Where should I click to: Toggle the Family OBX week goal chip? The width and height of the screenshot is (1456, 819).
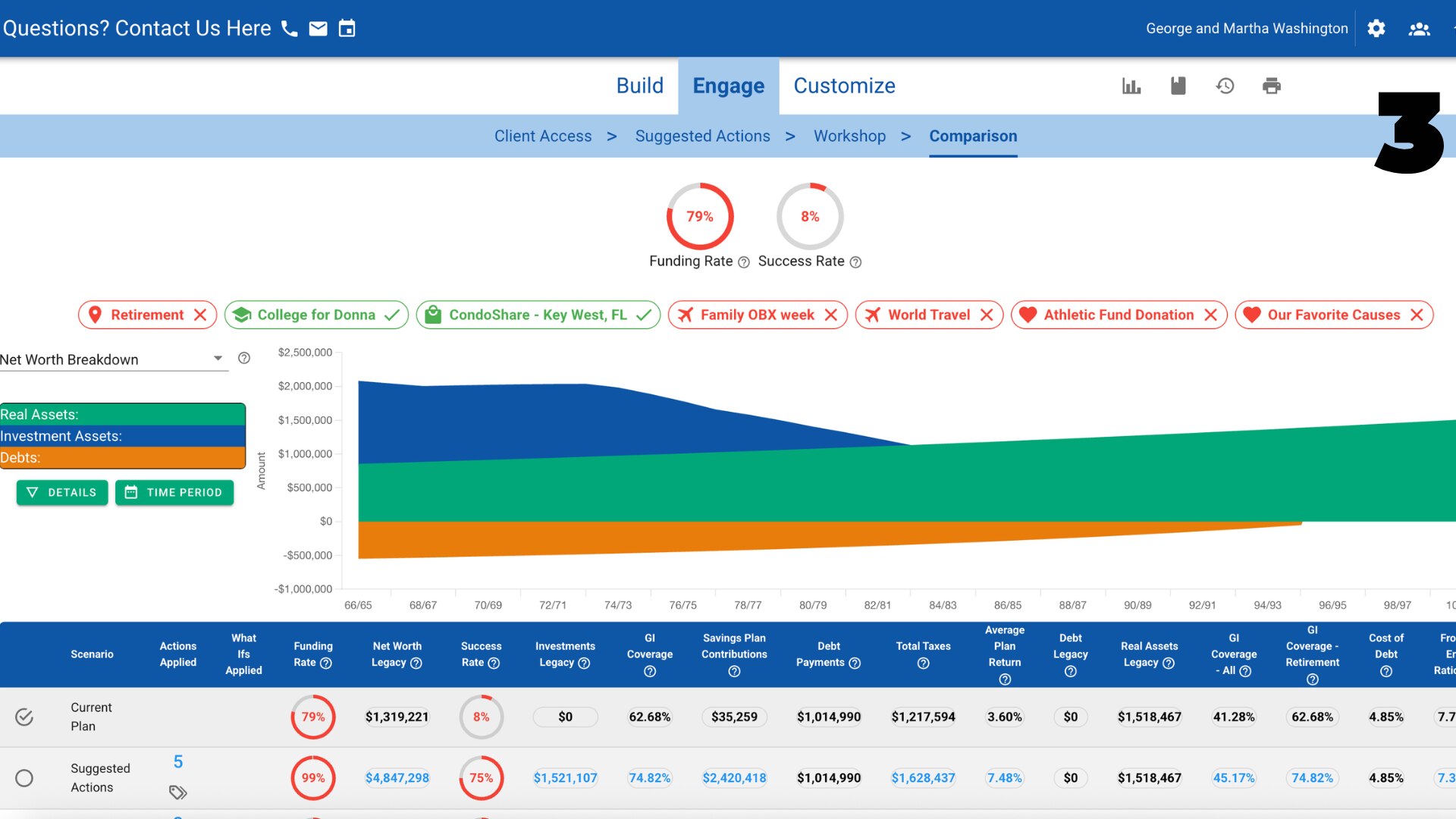pos(758,315)
